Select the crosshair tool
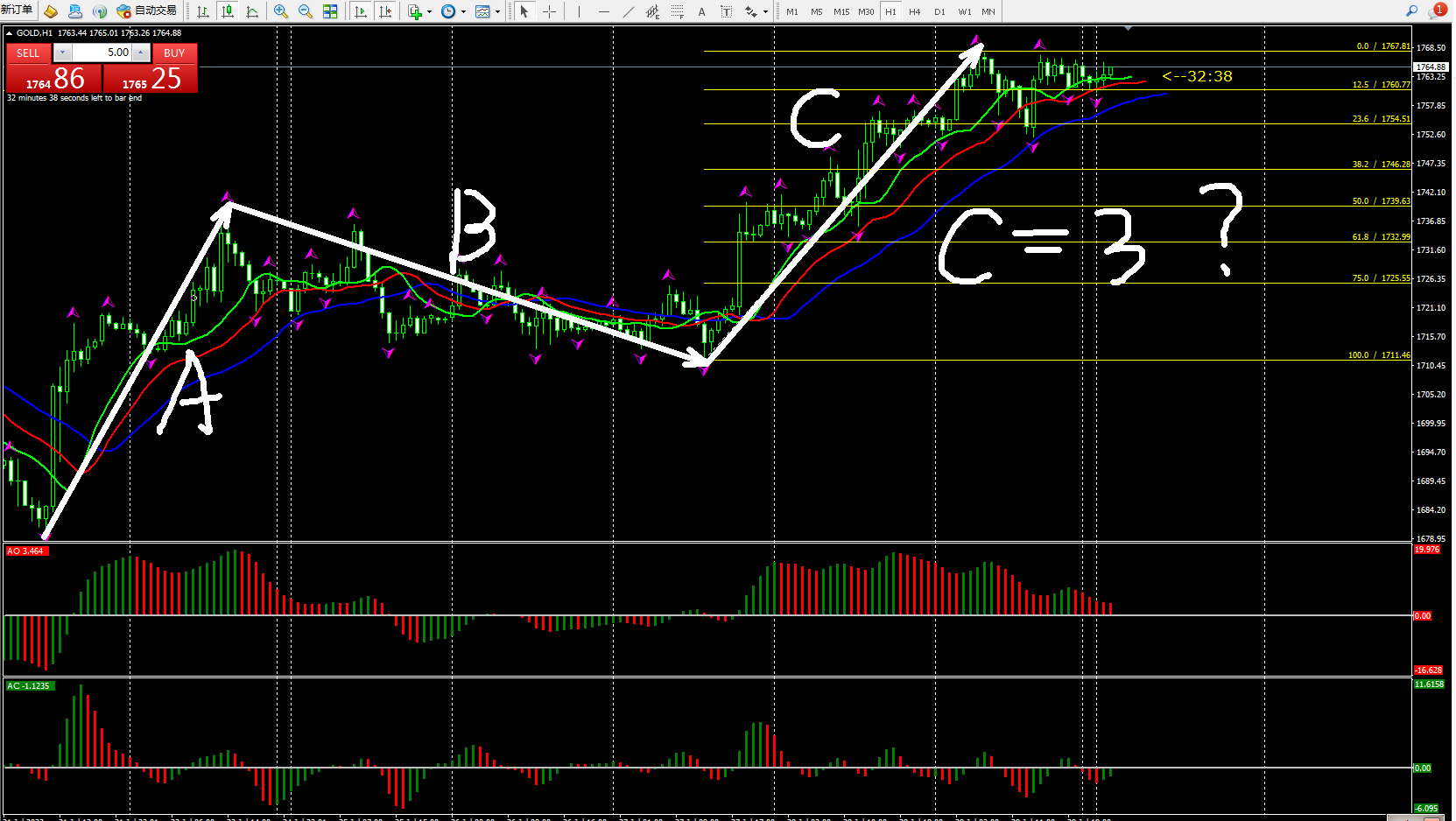Image resolution: width=1456 pixels, height=821 pixels. pos(549,11)
